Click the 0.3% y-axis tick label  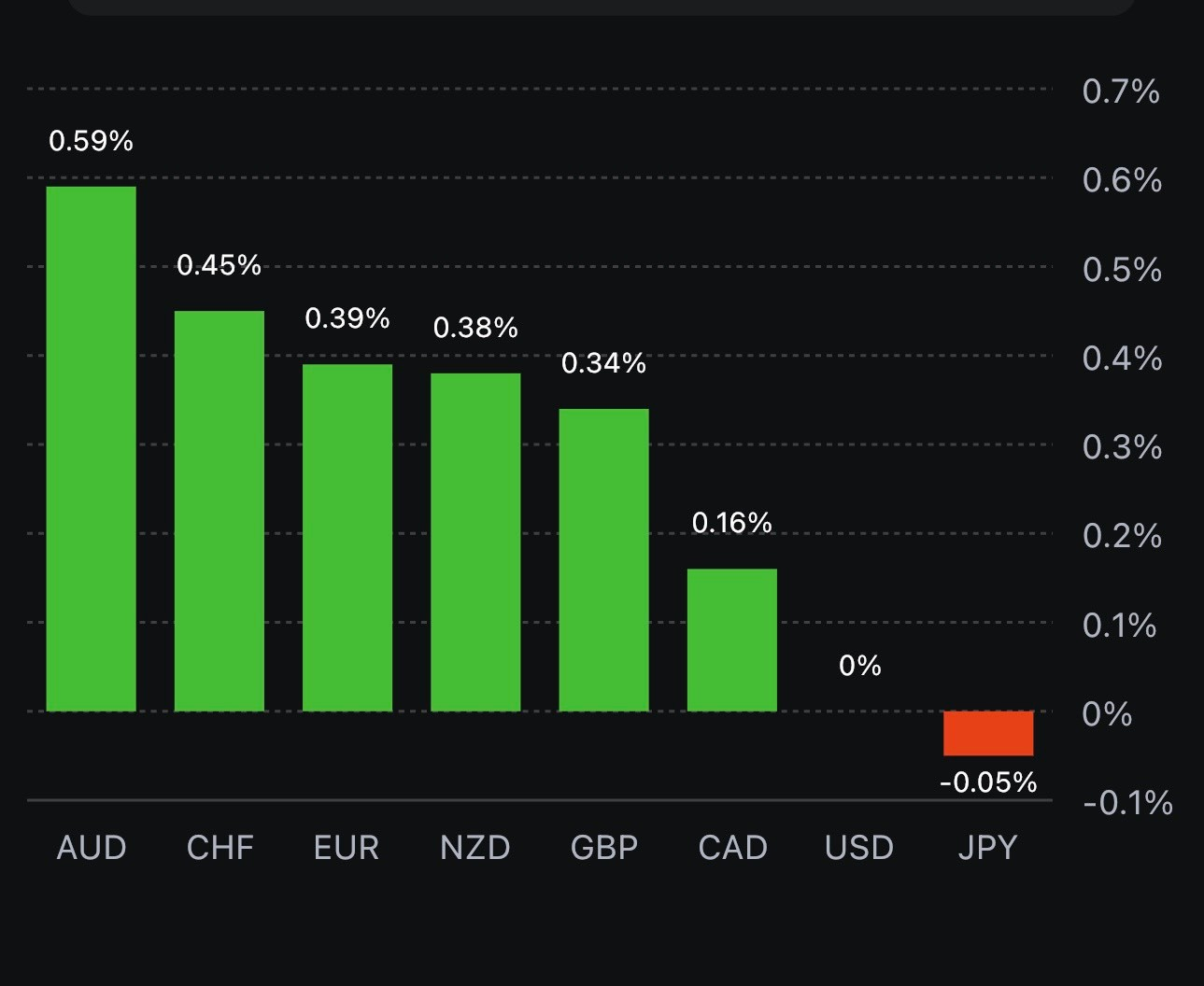[1122, 447]
